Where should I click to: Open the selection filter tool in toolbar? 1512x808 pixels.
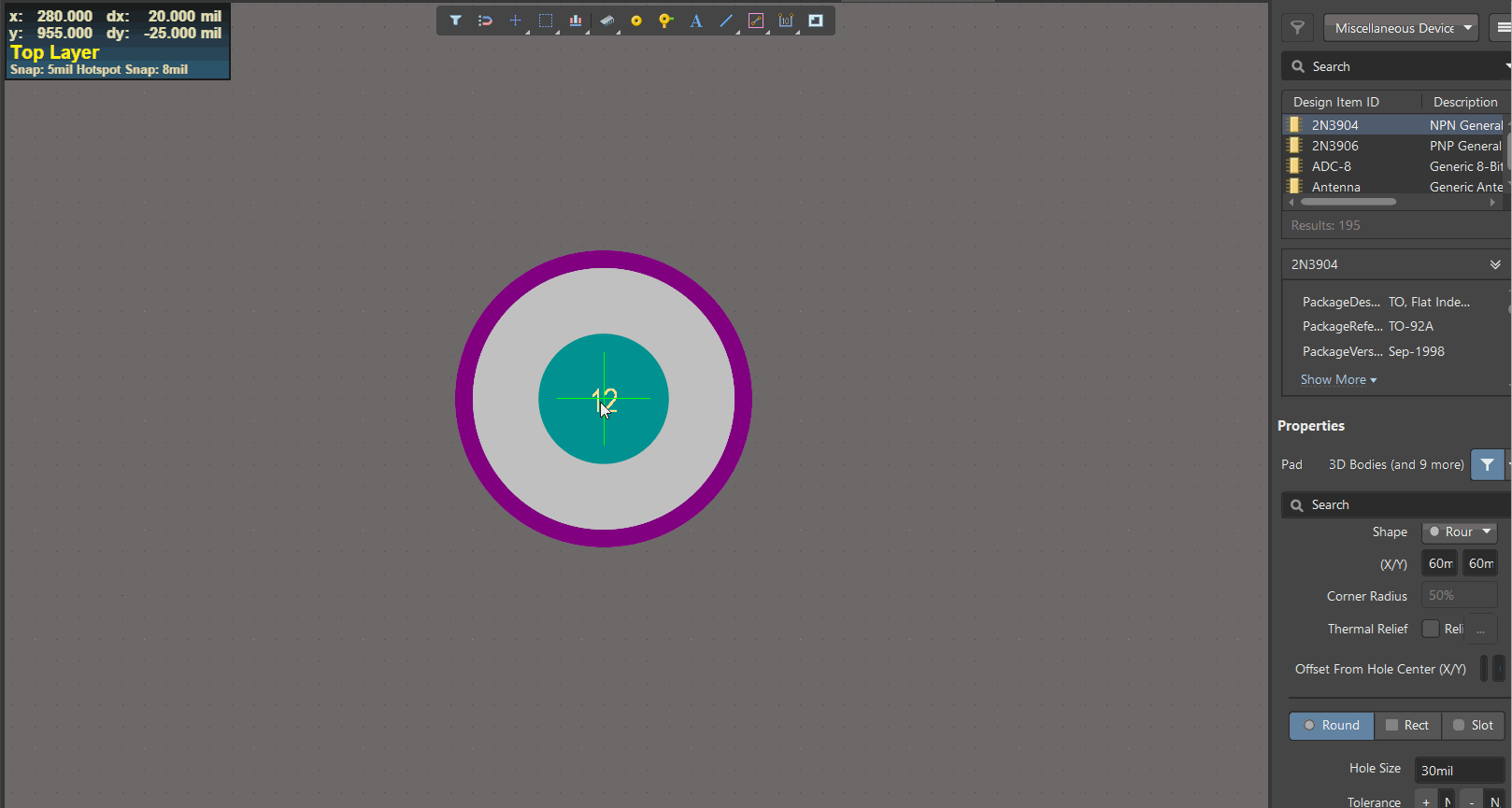click(455, 21)
